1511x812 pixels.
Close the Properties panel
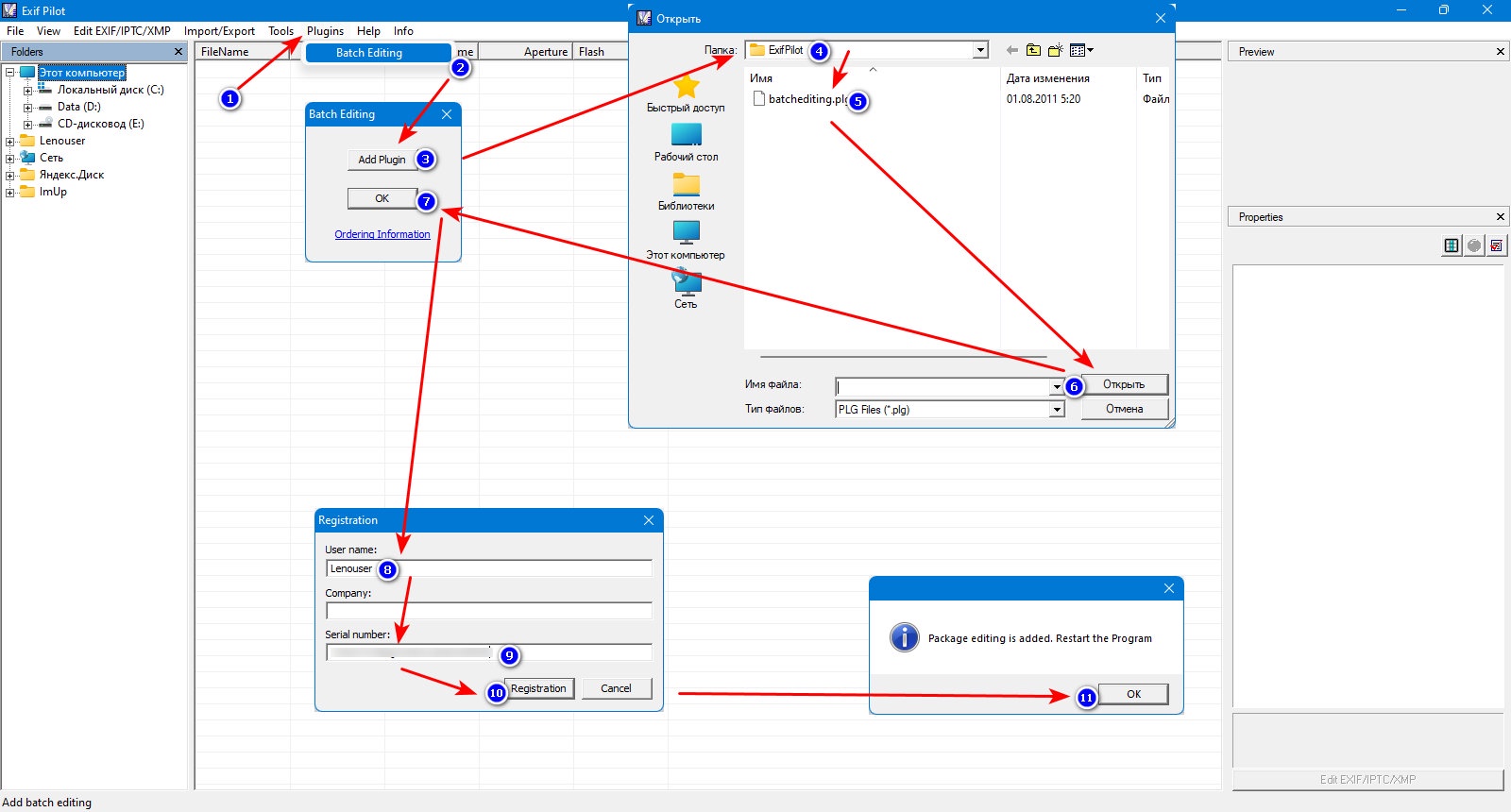[1500, 217]
